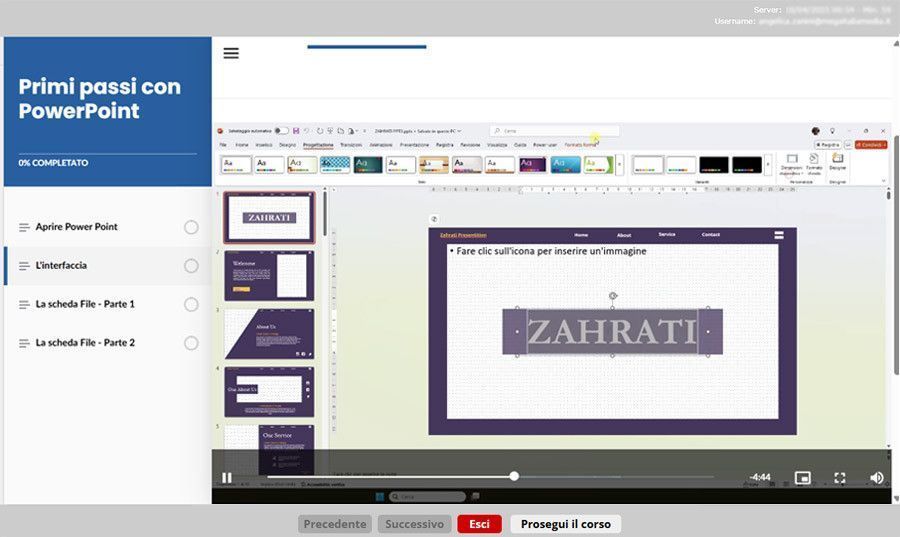Open the hamburger menu above the video
This screenshot has width=900, height=537.
click(231, 53)
